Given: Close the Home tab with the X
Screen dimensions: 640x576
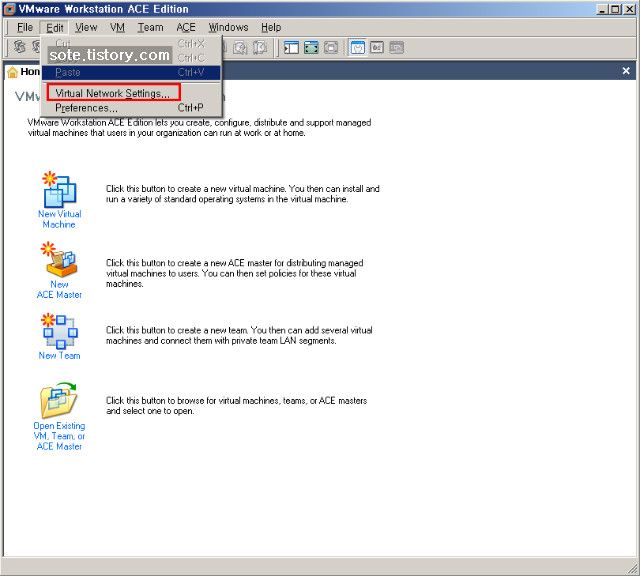Looking at the screenshot, I should (x=626, y=71).
